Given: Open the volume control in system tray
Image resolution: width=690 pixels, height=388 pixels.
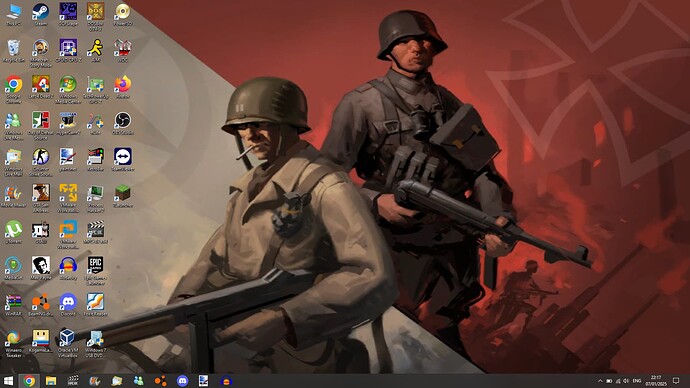Looking at the screenshot, I should [x=626, y=381].
